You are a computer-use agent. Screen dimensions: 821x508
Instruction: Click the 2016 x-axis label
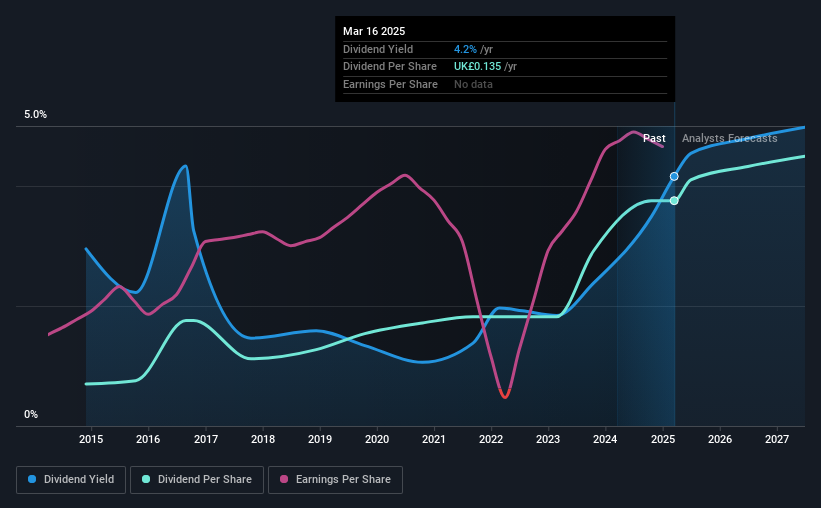click(x=148, y=439)
